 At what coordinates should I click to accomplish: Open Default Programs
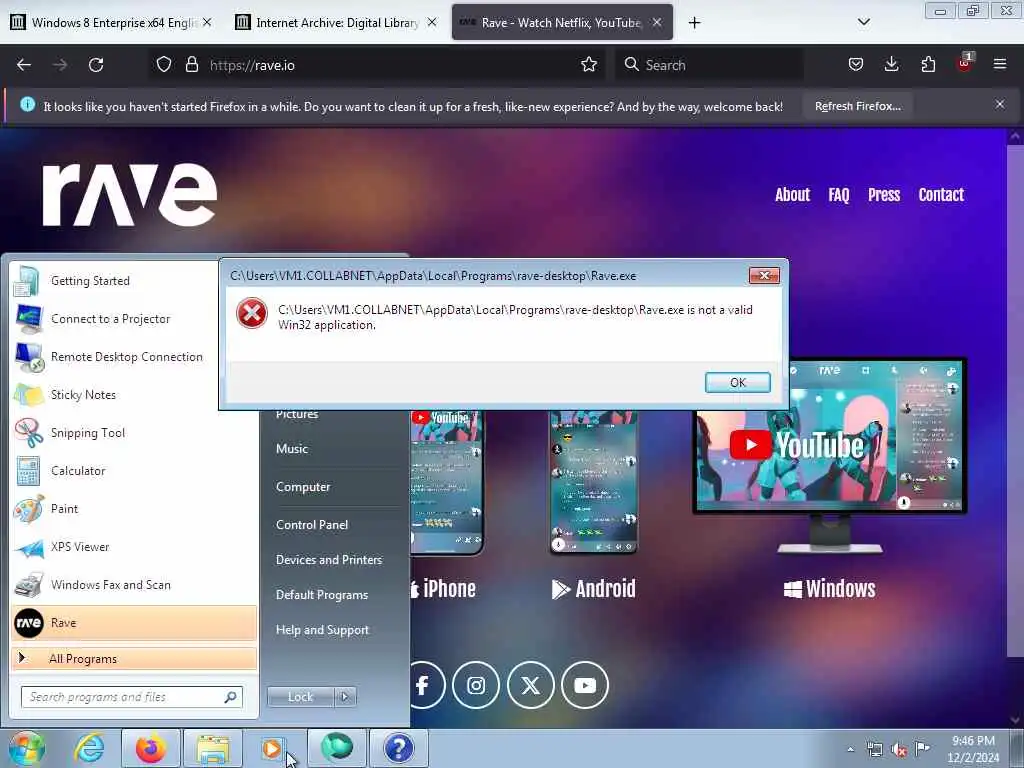[x=321, y=595]
